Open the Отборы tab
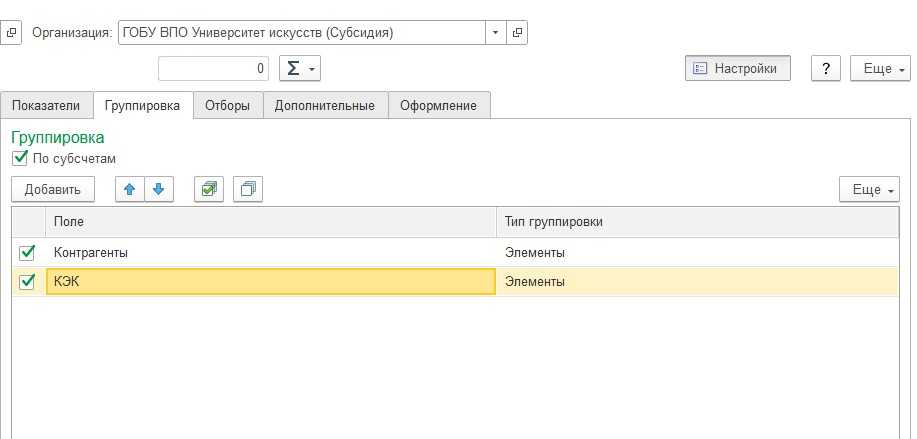Viewport: 917px width, 439px height. tap(227, 105)
